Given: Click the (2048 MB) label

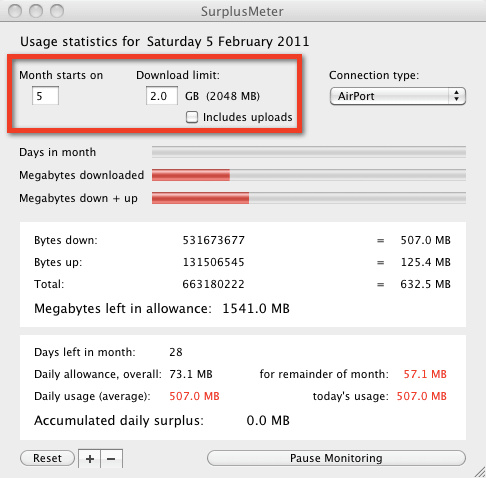Looking at the screenshot, I should pyautogui.click(x=233, y=96).
